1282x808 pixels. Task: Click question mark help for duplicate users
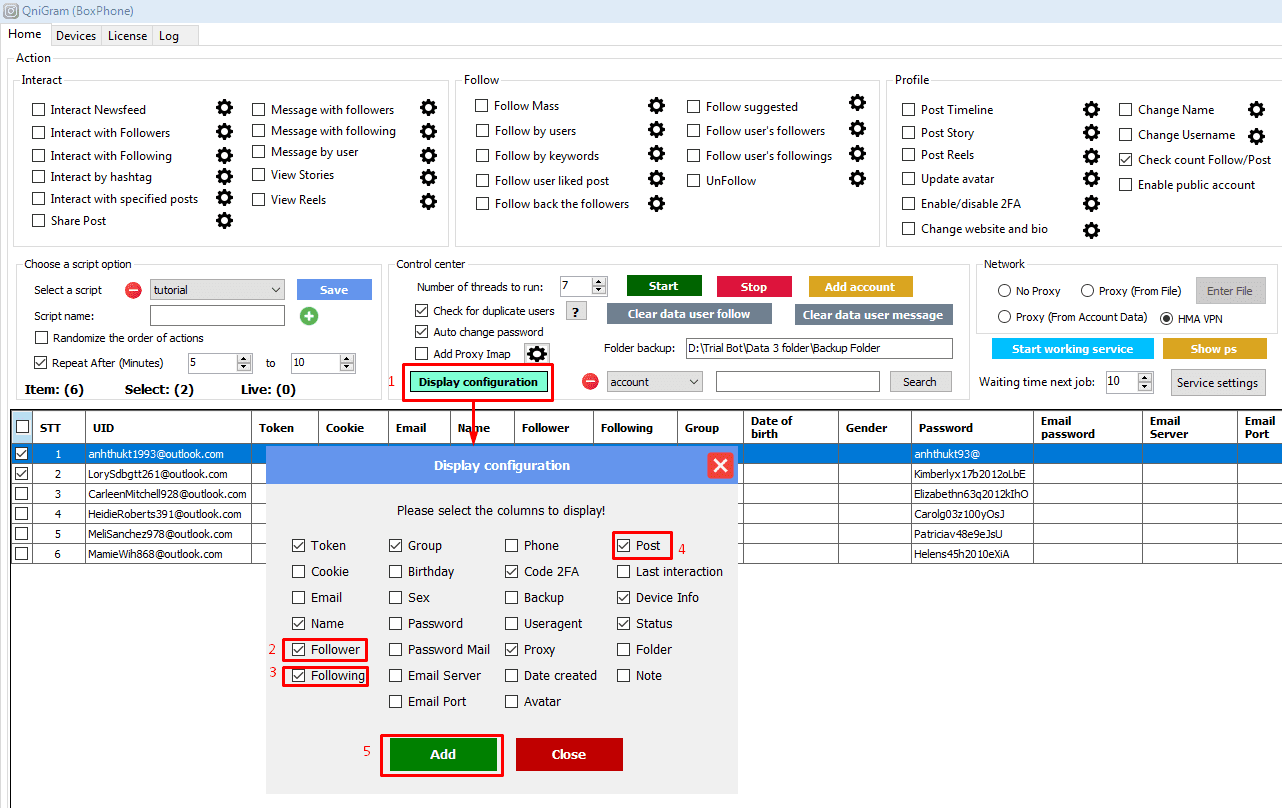[576, 311]
